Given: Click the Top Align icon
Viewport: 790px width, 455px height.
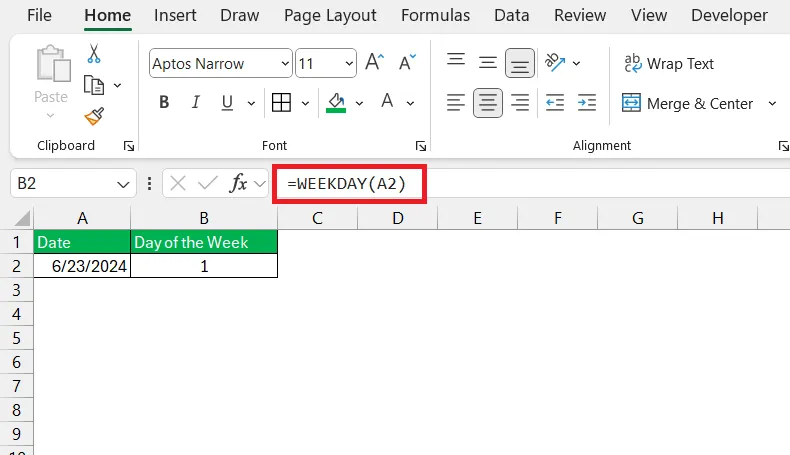Looking at the screenshot, I should pos(456,61).
